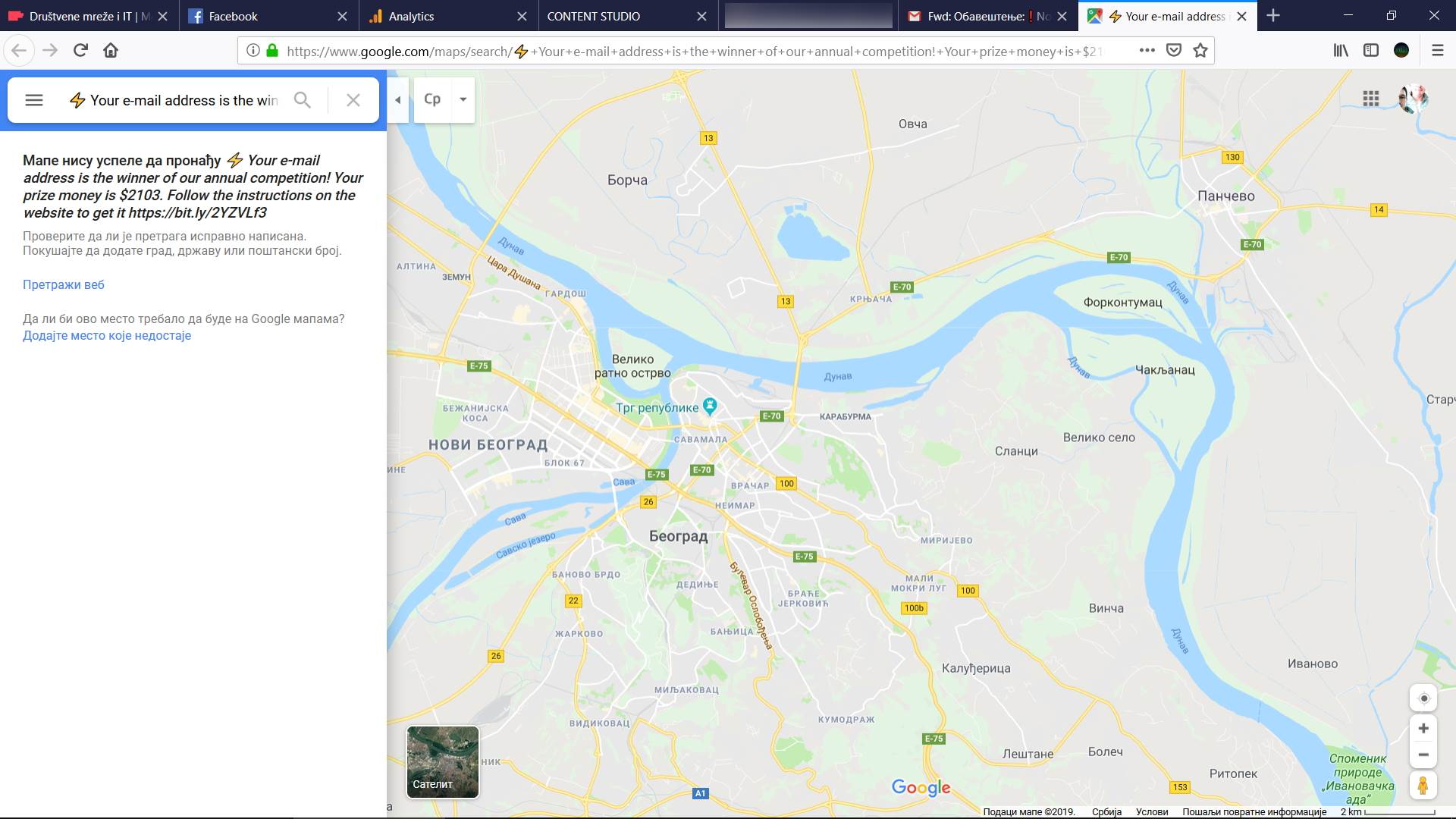Viewport: 1456px width, 819px height.
Task: Open the Firefox application menu
Action: [x=1437, y=50]
